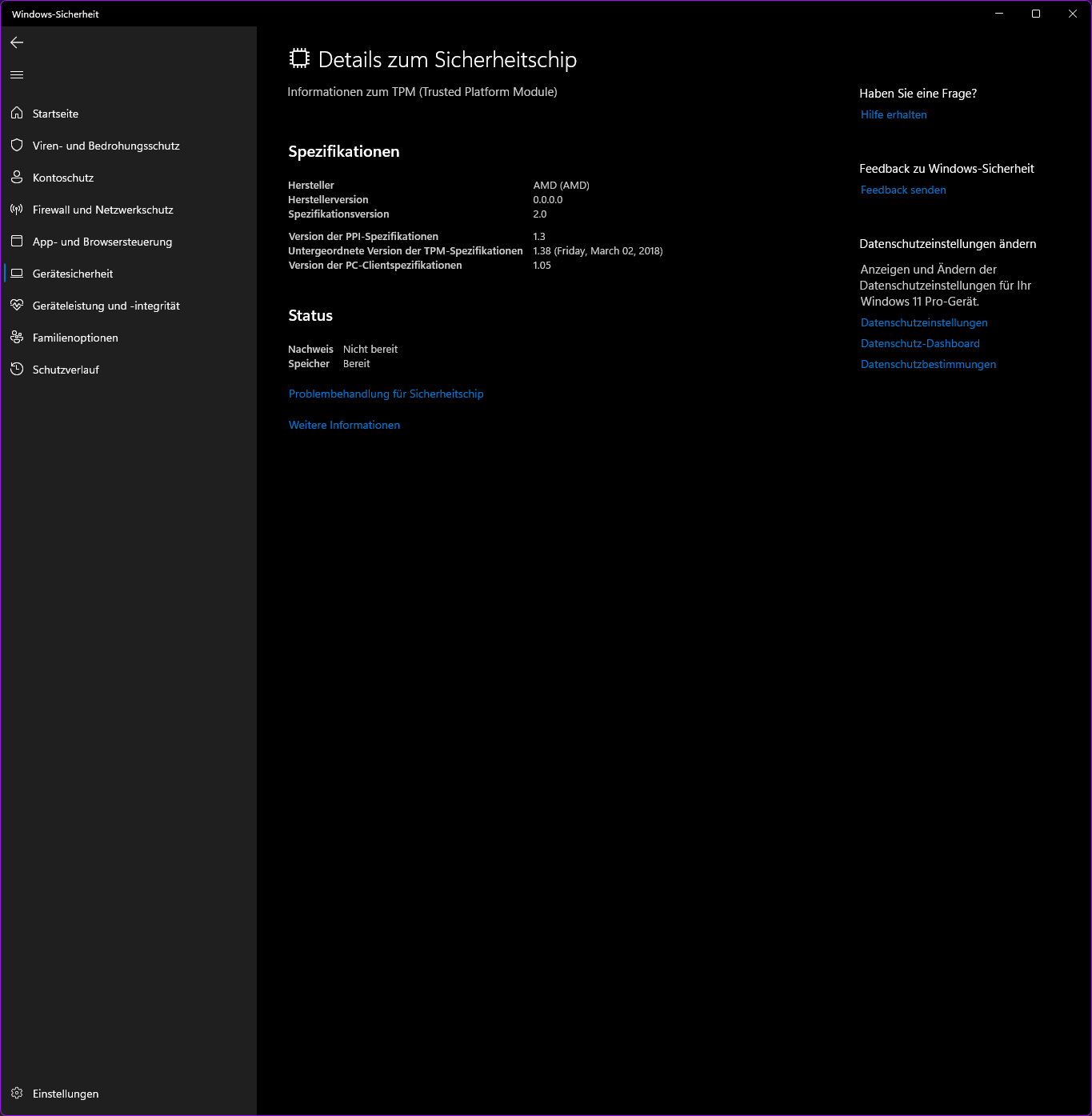Click the Nachweis label
The image size is (1092, 1116).
tap(310, 349)
